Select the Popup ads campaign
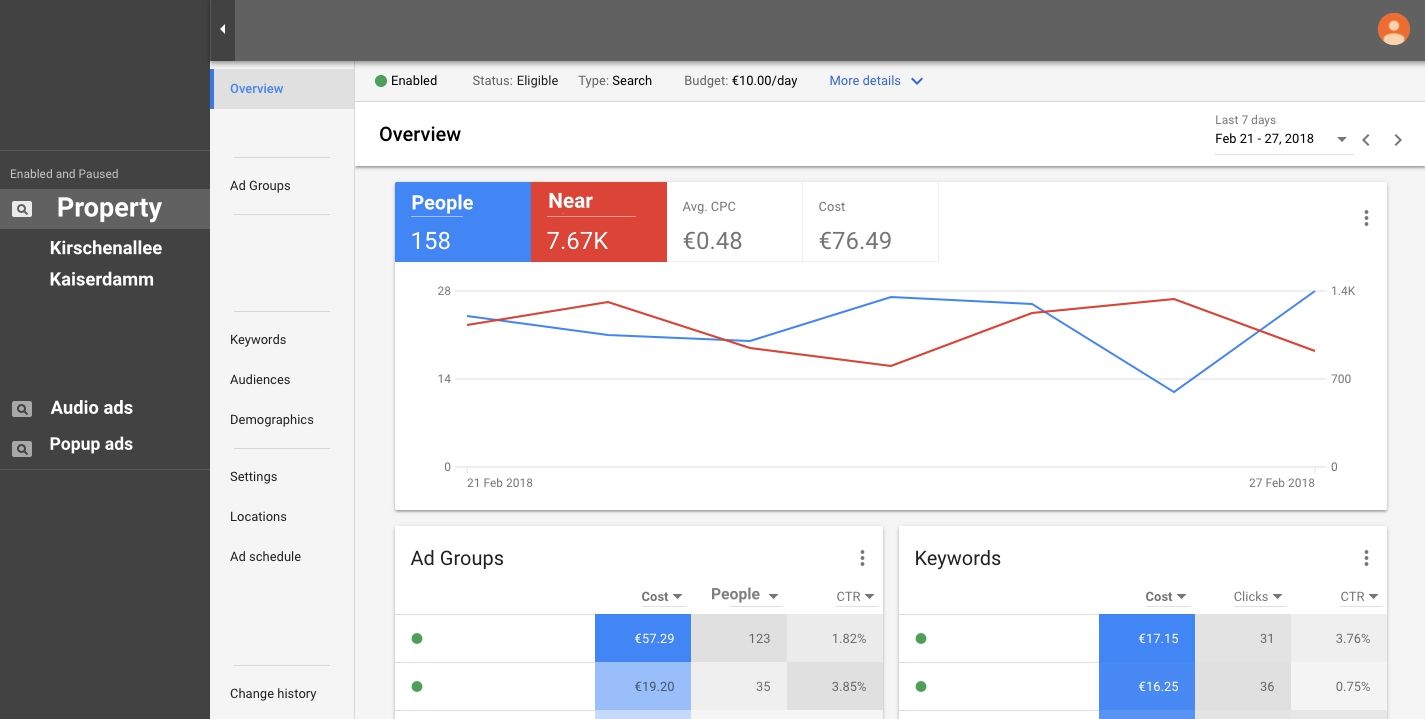1425x719 pixels. [91, 444]
